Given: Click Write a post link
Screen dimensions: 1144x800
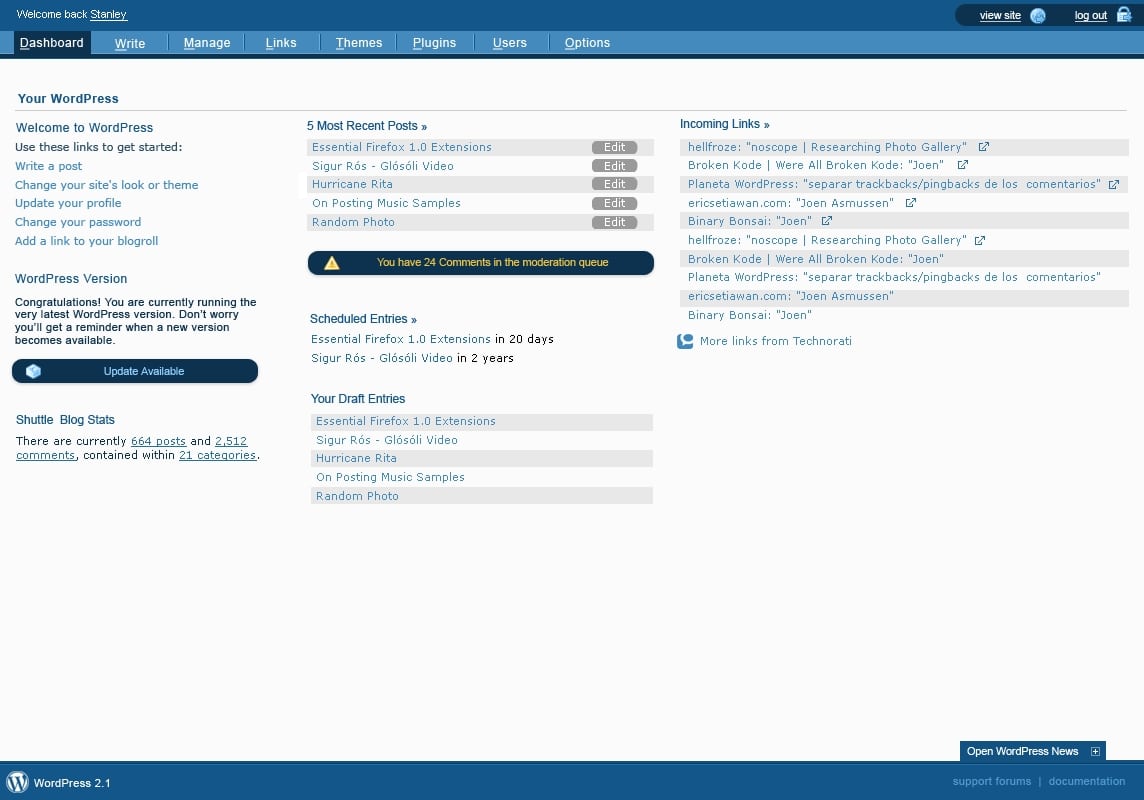Looking at the screenshot, I should 48,166.
